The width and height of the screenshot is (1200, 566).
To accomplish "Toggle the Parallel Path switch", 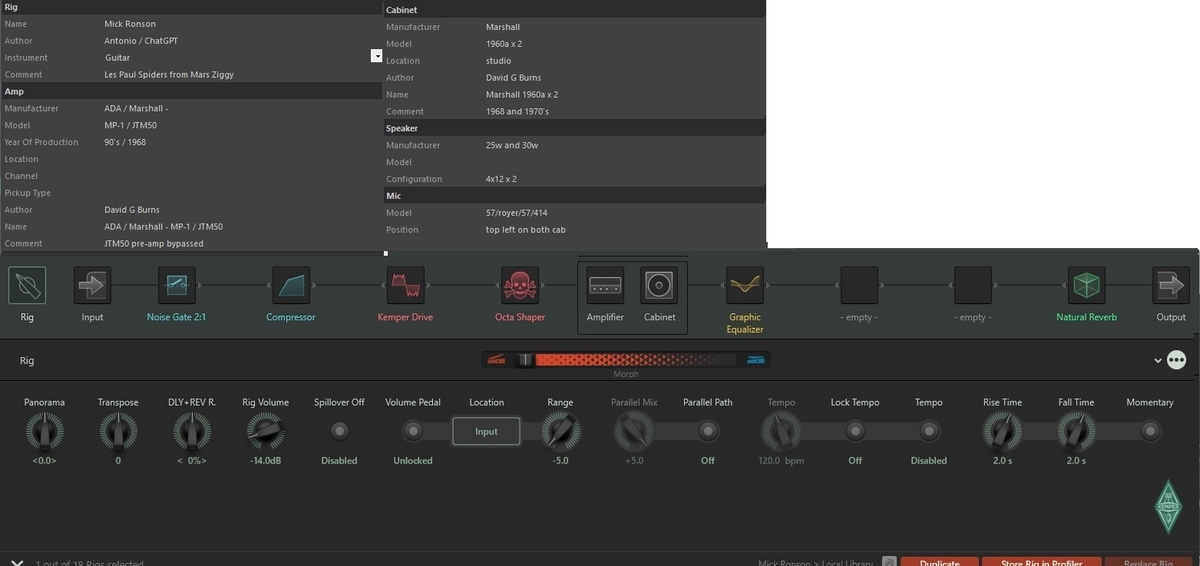I will [x=708, y=431].
